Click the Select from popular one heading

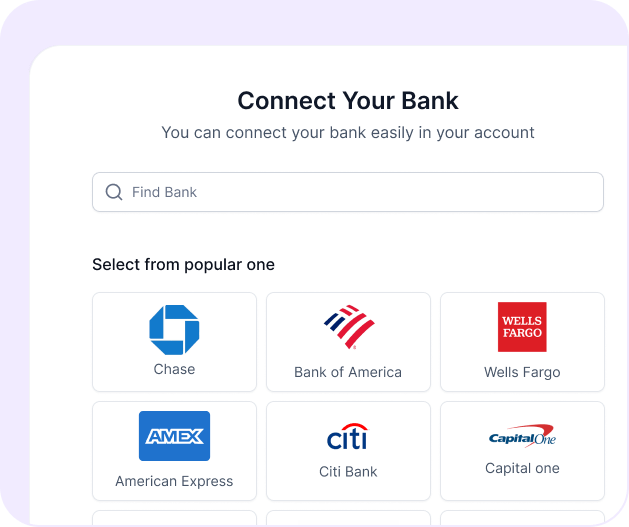click(x=183, y=265)
